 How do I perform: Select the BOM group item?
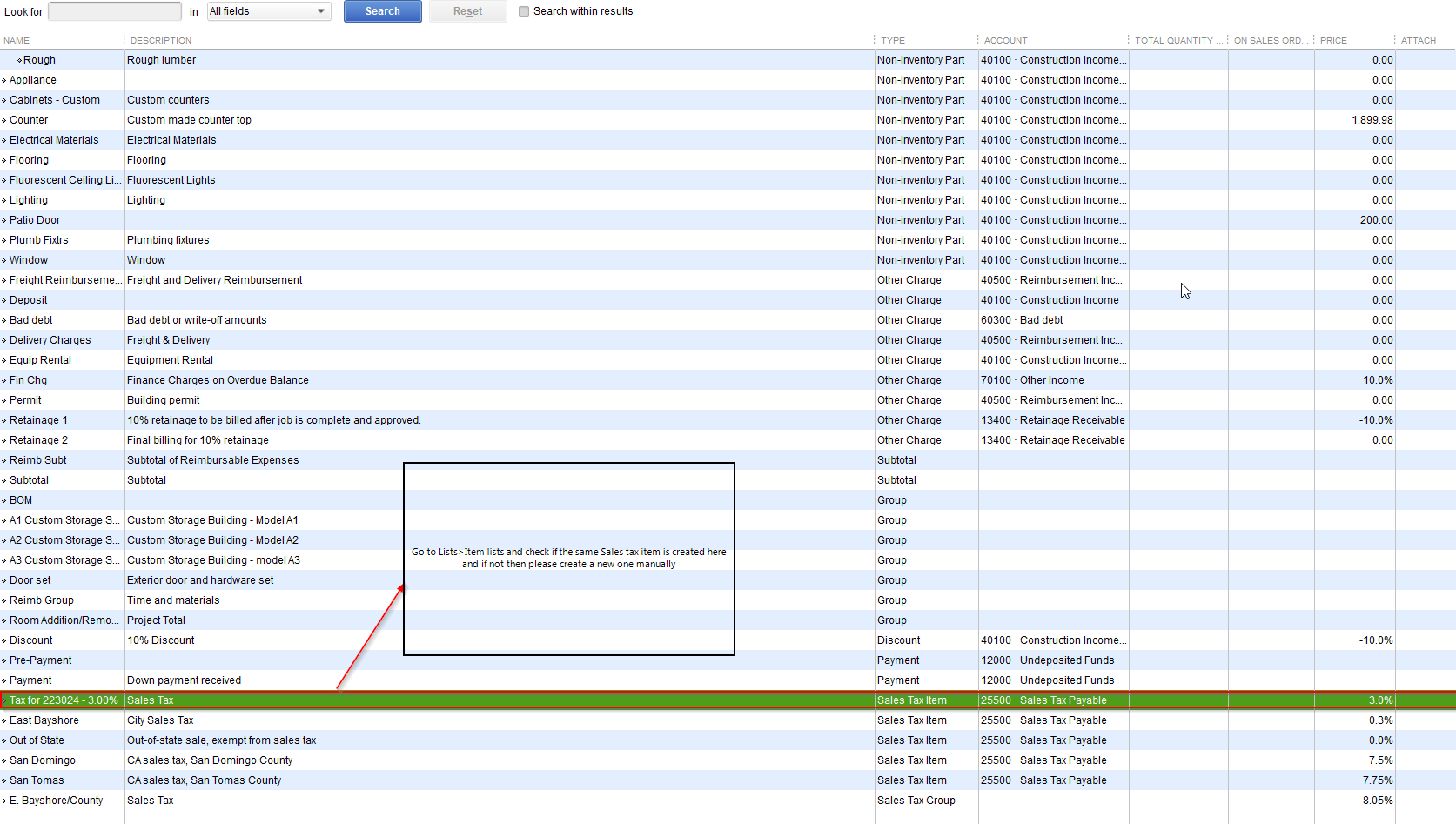click(x=21, y=500)
